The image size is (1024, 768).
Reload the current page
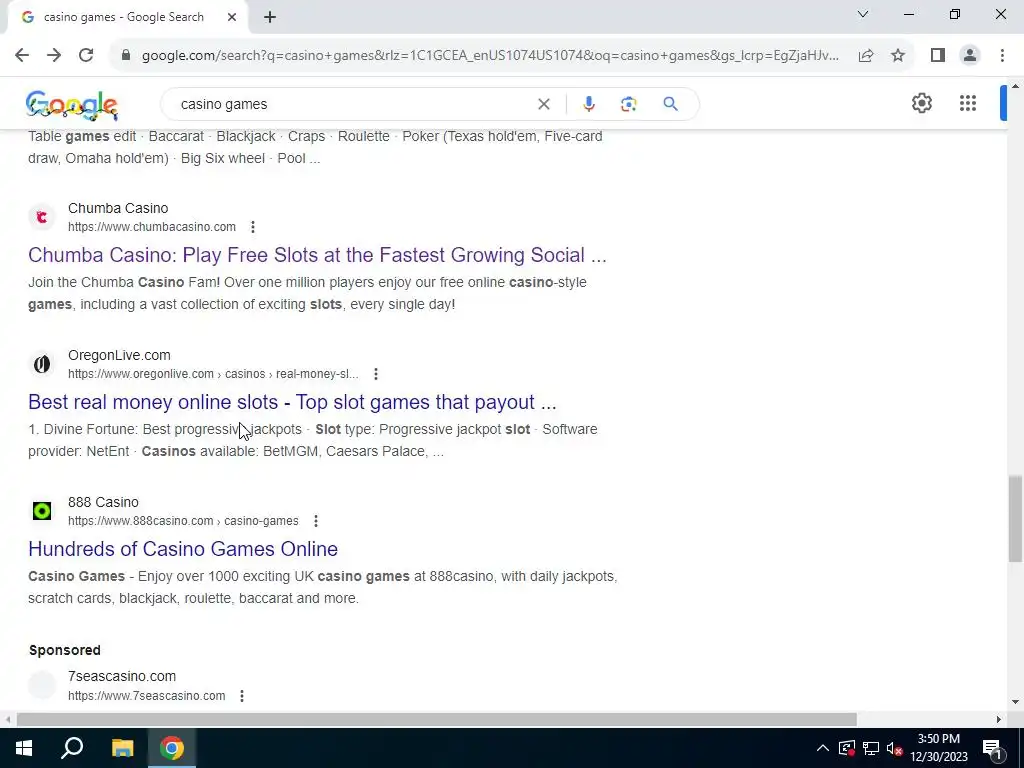pyautogui.click(x=86, y=56)
